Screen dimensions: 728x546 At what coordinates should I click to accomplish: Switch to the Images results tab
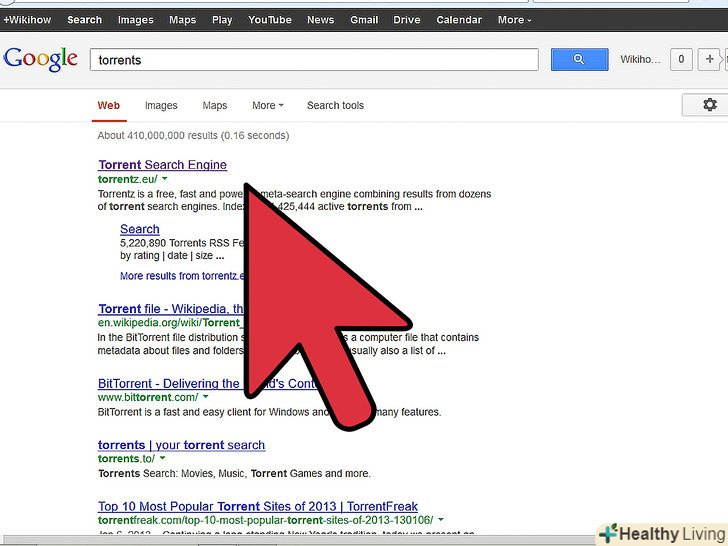pyautogui.click(x=161, y=105)
